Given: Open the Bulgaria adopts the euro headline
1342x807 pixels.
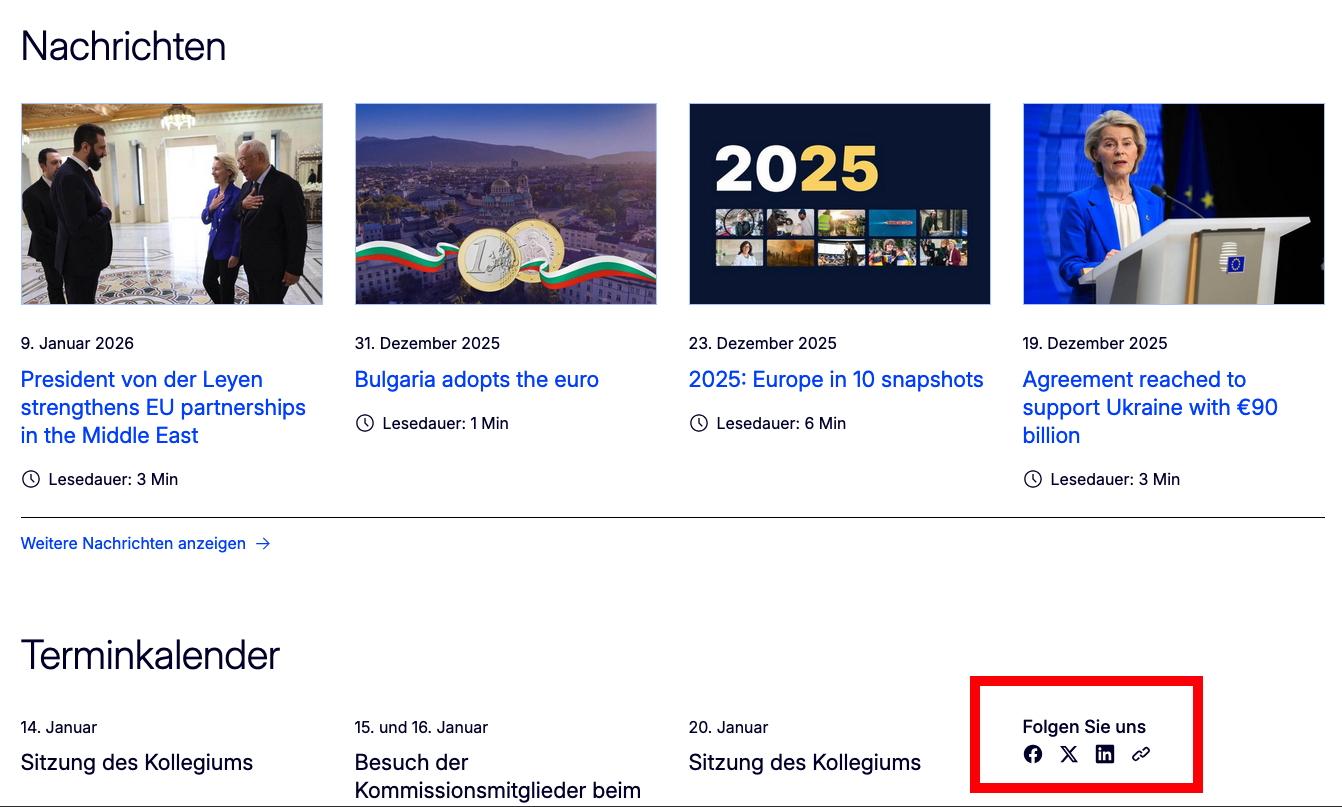Looking at the screenshot, I should pyautogui.click(x=476, y=380).
